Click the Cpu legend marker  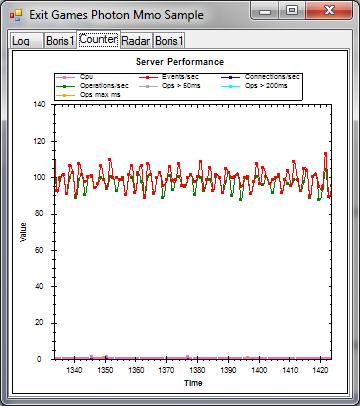point(65,77)
